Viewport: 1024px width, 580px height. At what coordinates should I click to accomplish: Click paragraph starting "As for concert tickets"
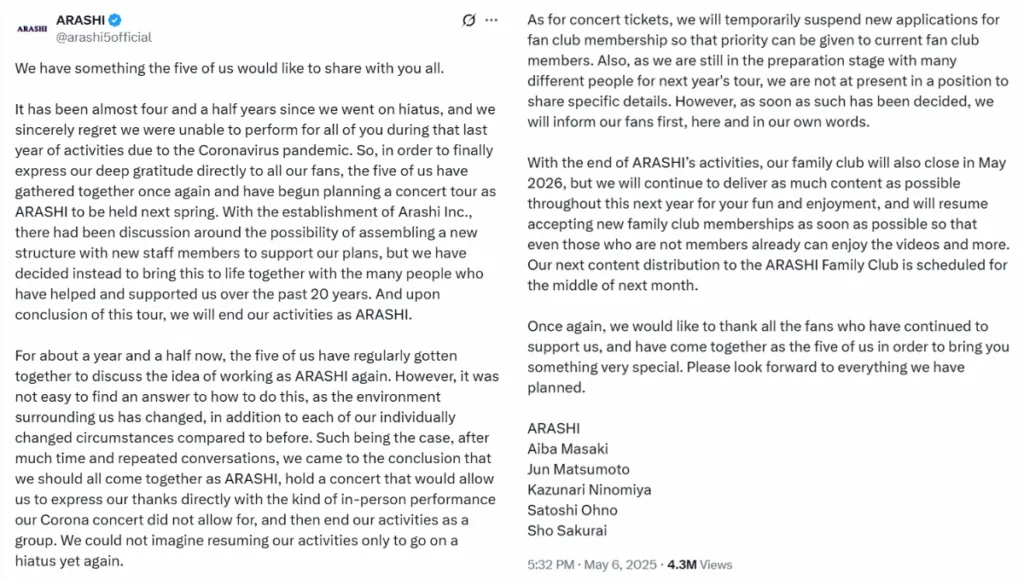[x=767, y=71]
